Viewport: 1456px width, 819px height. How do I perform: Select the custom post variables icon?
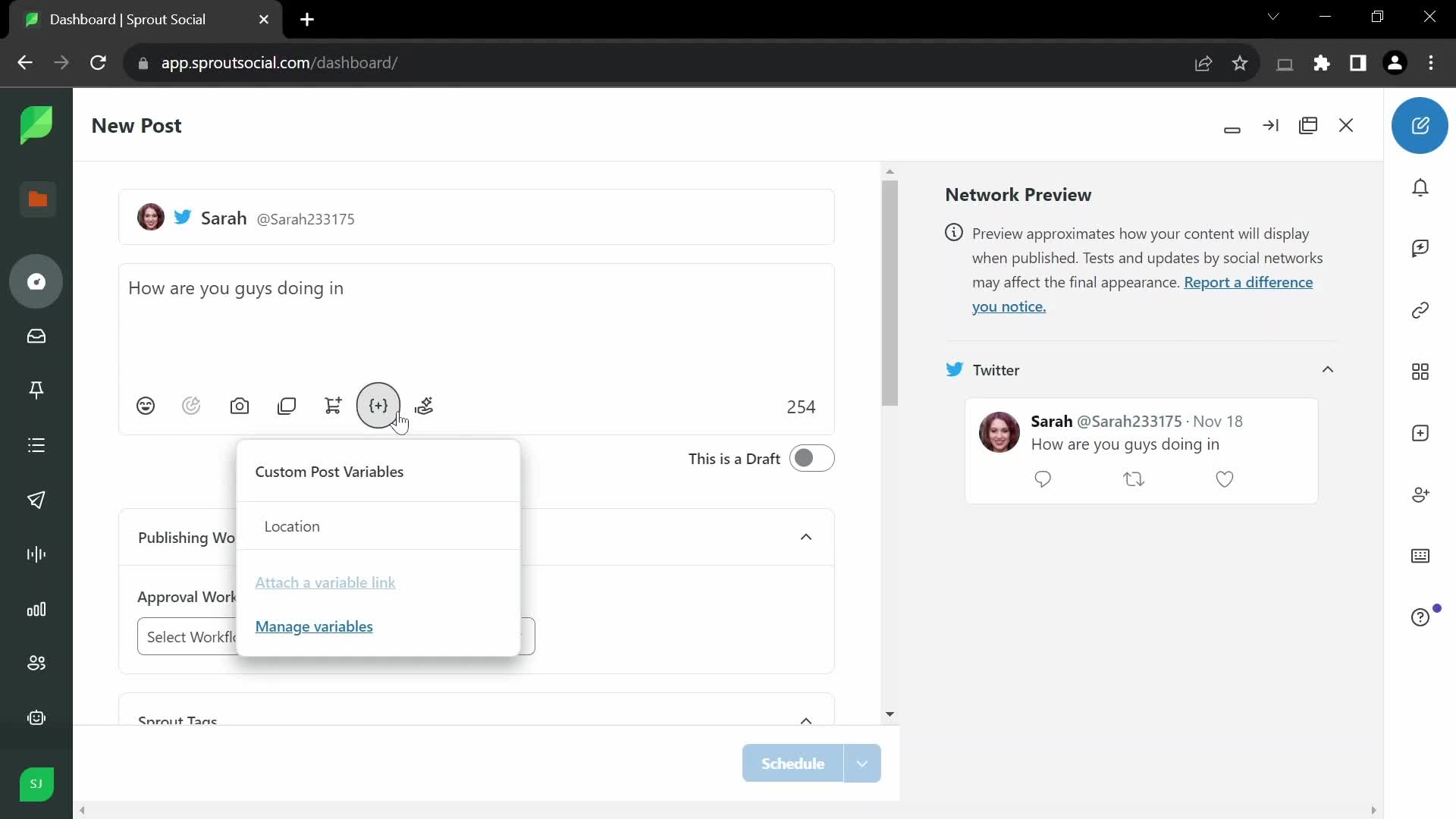pos(378,406)
